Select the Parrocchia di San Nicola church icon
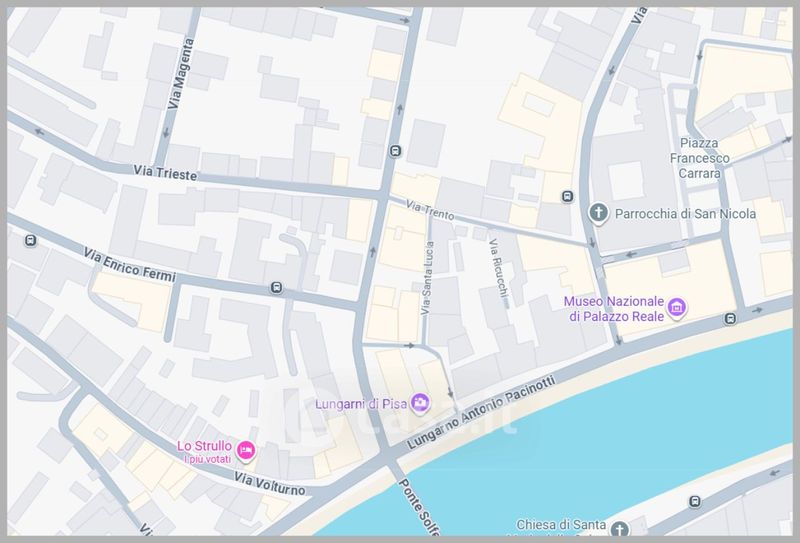Viewport: 800px width, 543px height. pyautogui.click(x=598, y=213)
